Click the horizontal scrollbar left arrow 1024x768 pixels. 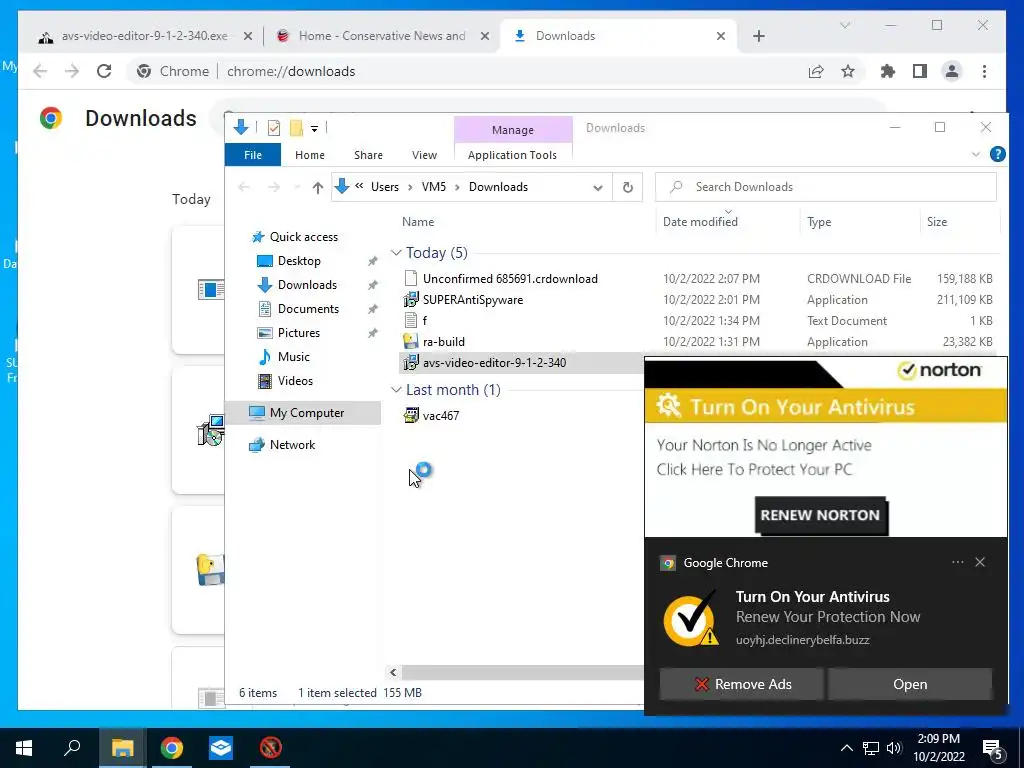click(x=393, y=672)
